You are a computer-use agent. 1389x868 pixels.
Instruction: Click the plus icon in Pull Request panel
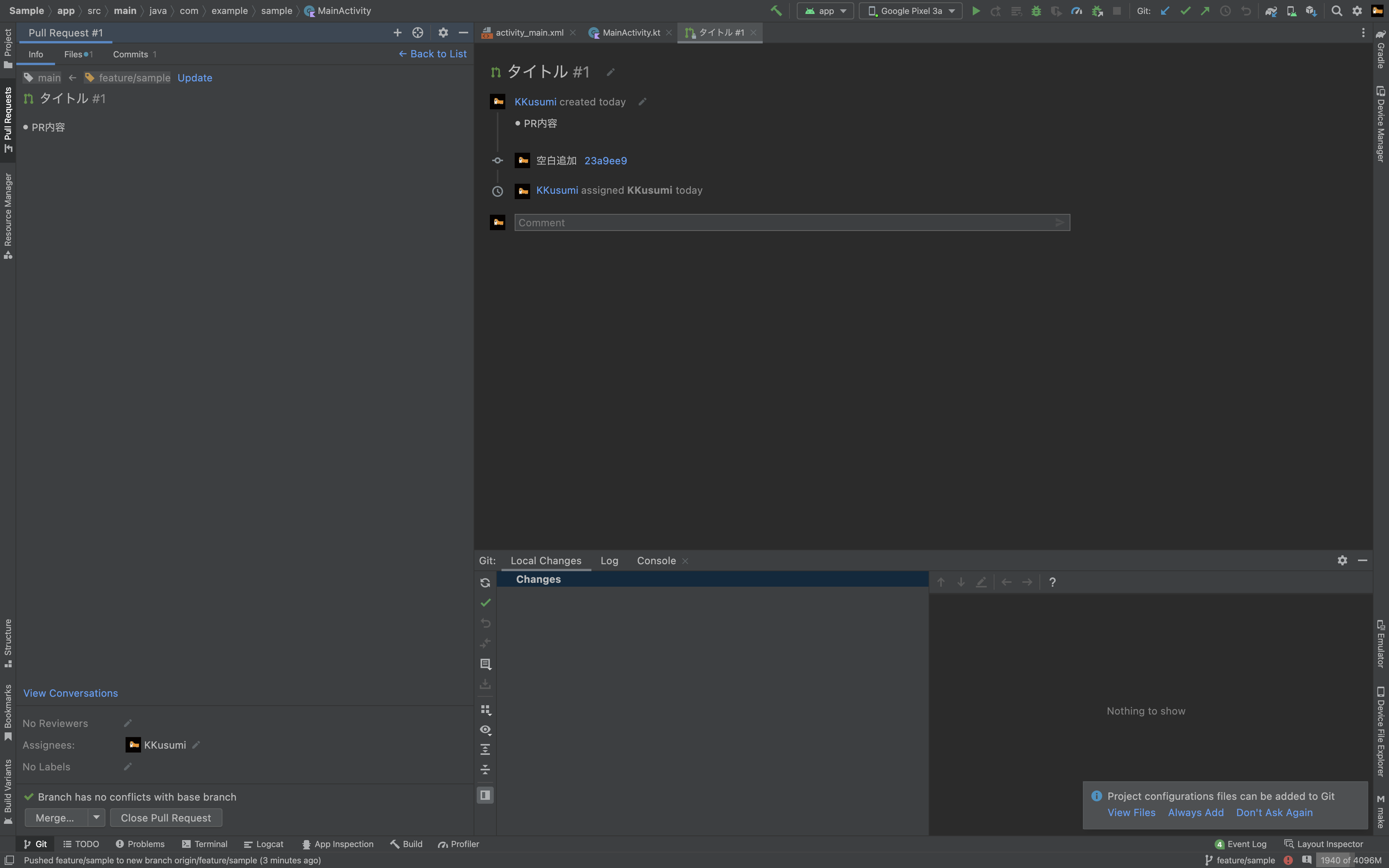pyautogui.click(x=397, y=33)
